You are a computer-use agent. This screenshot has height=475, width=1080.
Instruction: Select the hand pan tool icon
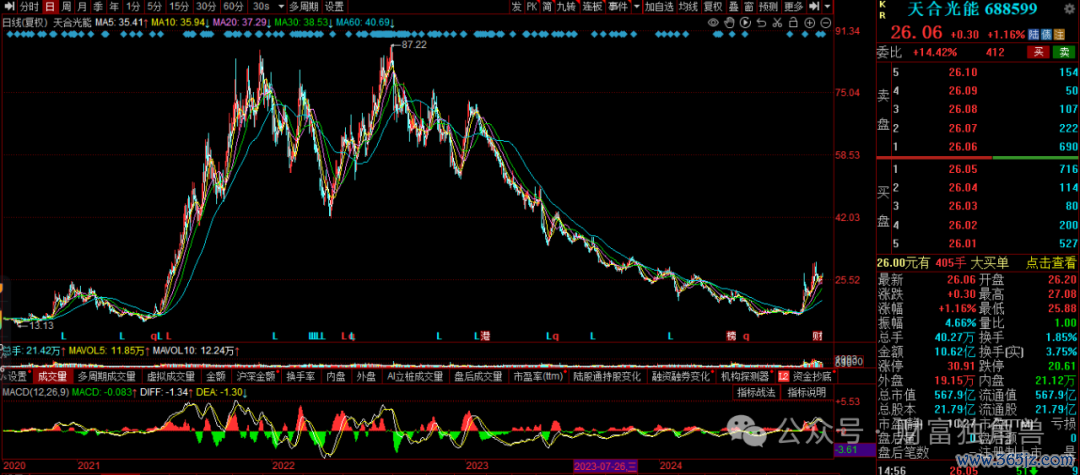pos(729,23)
